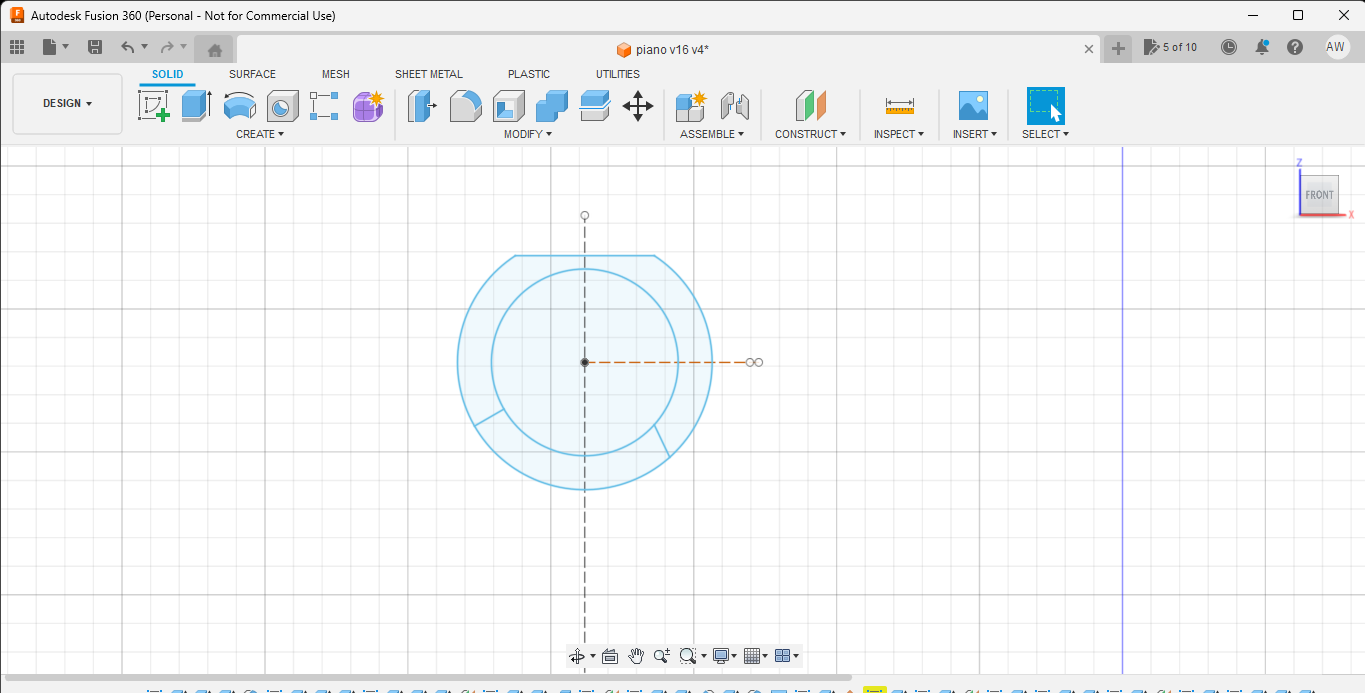
Task: Start Create Sketch tool
Action: pyautogui.click(x=154, y=105)
